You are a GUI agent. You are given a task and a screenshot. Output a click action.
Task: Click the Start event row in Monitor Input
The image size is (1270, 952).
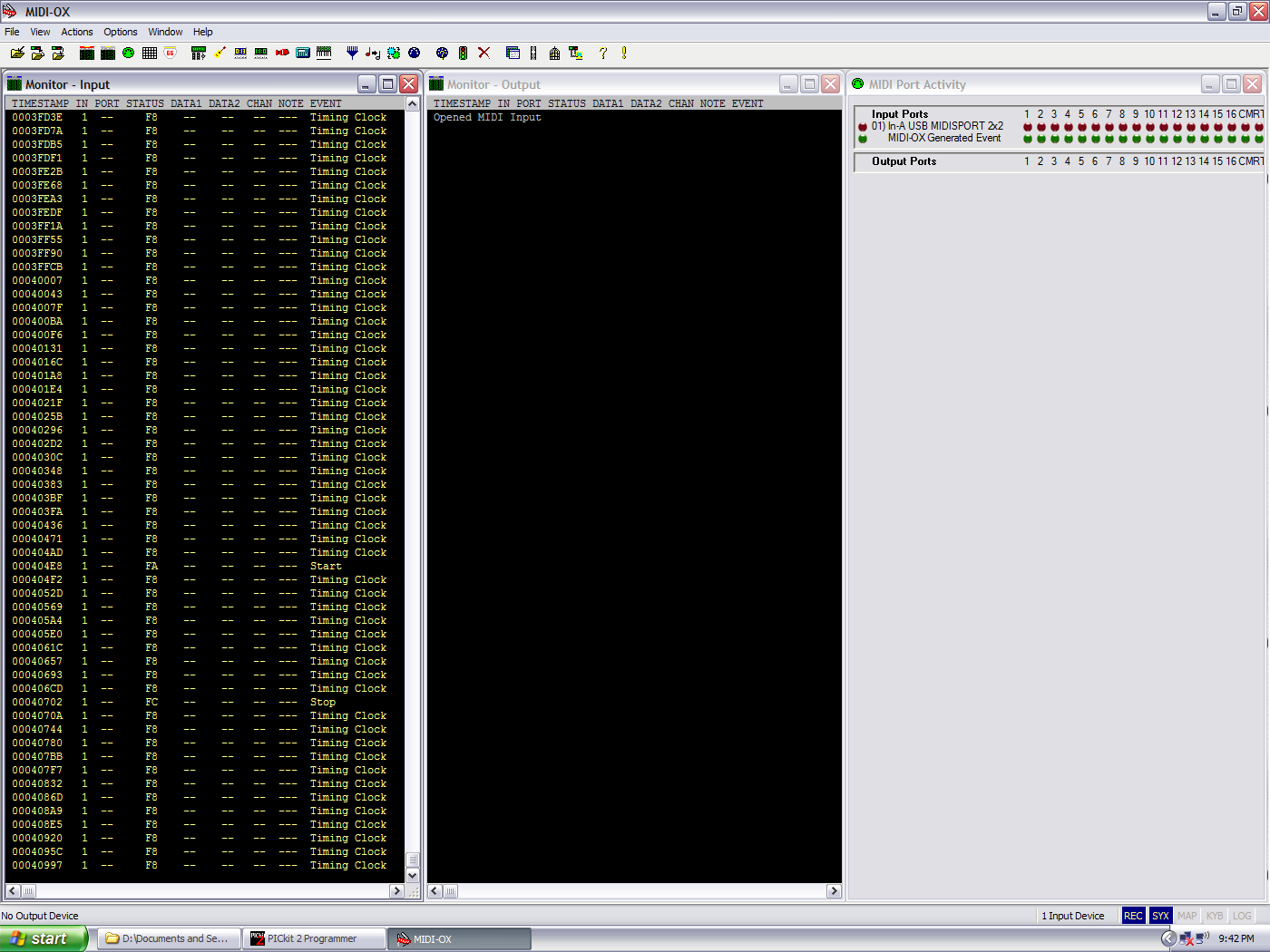coord(205,566)
